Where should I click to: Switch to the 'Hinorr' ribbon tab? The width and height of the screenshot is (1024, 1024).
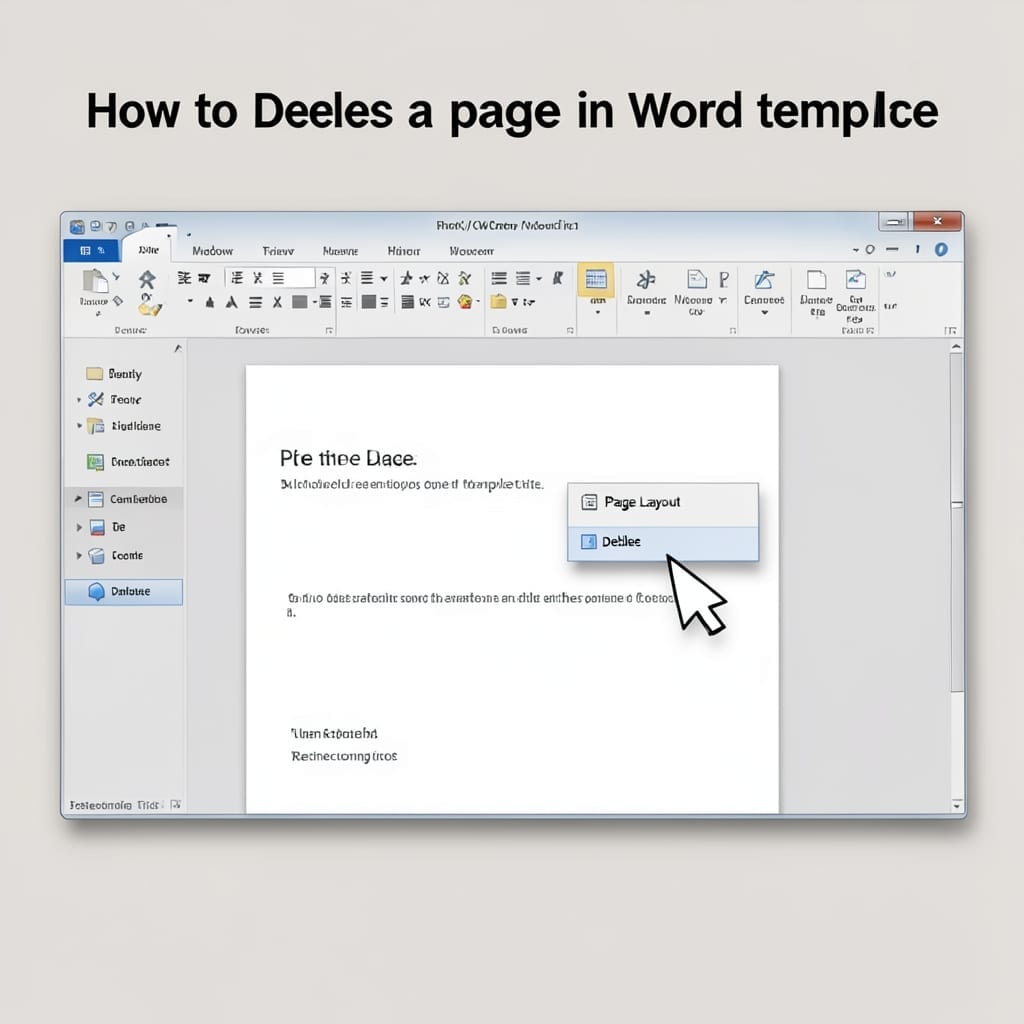point(404,251)
